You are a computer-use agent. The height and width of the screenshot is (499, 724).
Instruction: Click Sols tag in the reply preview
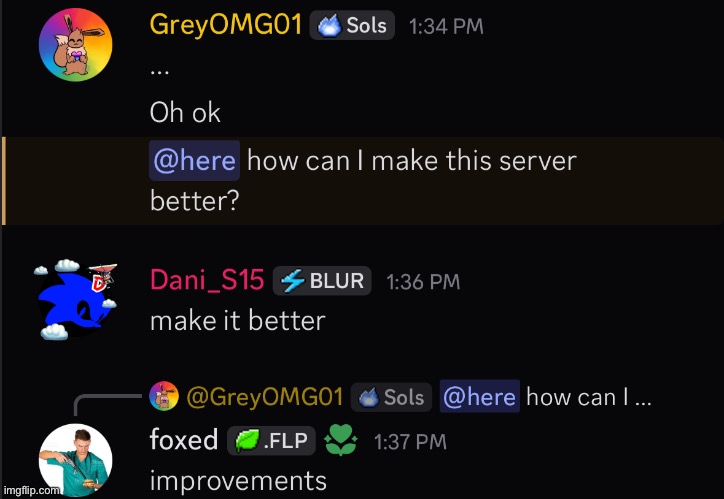tap(391, 397)
